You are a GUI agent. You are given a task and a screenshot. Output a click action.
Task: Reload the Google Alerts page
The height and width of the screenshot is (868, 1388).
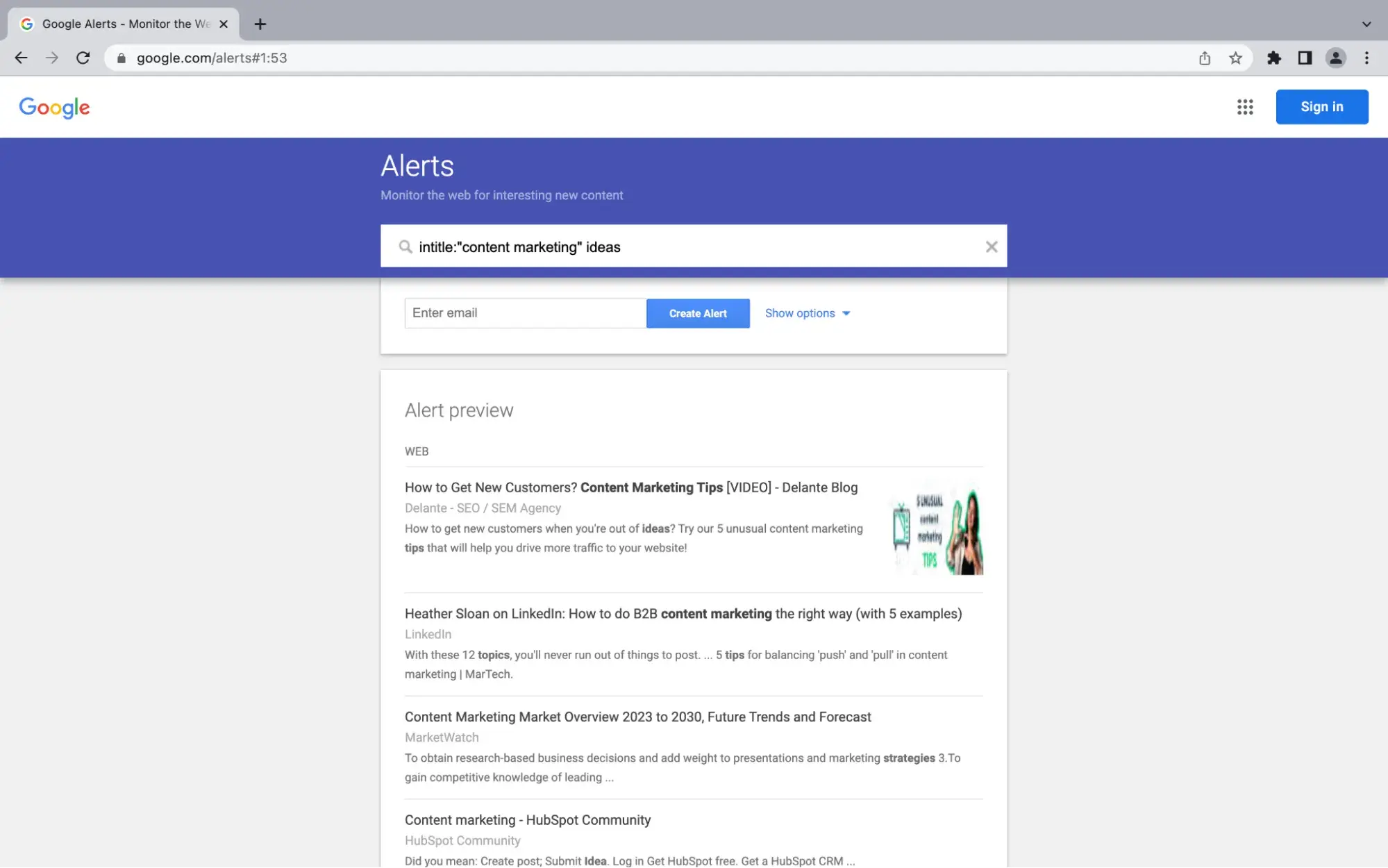pyautogui.click(x=83, y=58)
